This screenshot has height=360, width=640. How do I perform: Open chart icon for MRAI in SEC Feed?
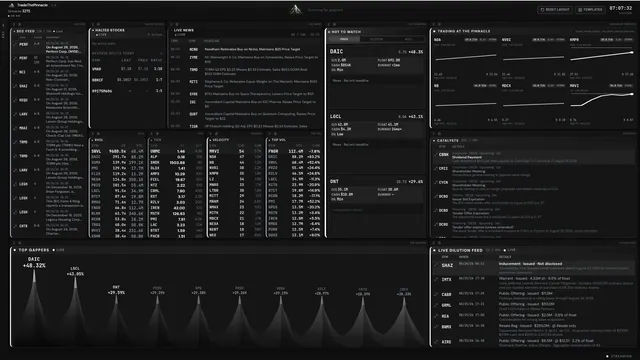(x=15, y=128)
